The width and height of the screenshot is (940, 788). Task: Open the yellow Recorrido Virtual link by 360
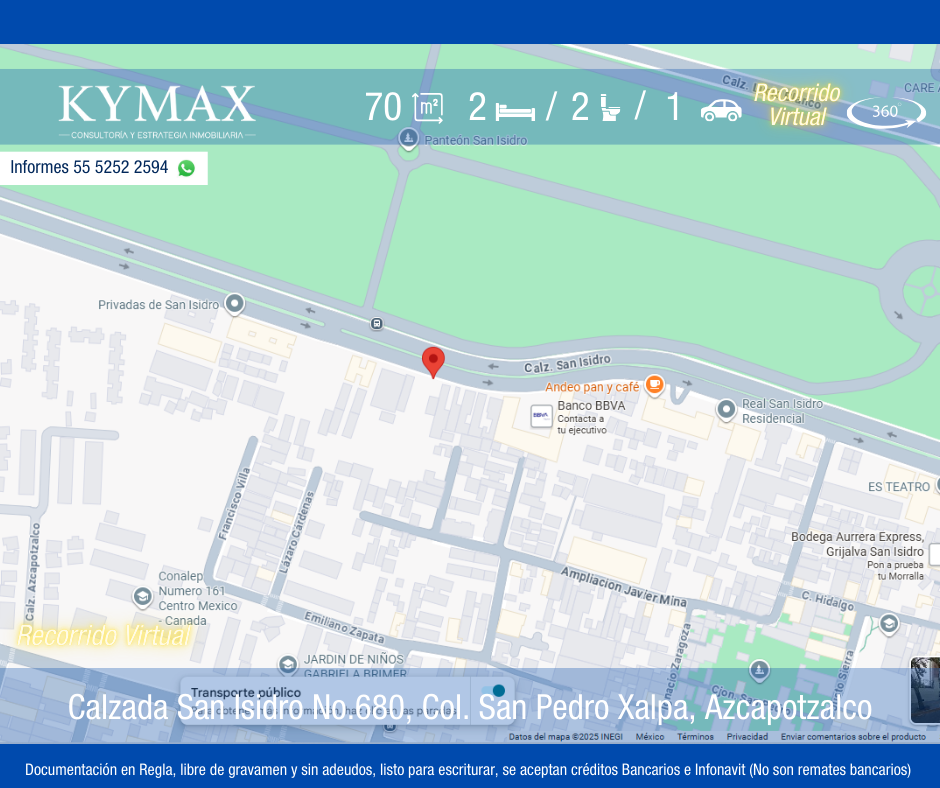click(797, 105)
